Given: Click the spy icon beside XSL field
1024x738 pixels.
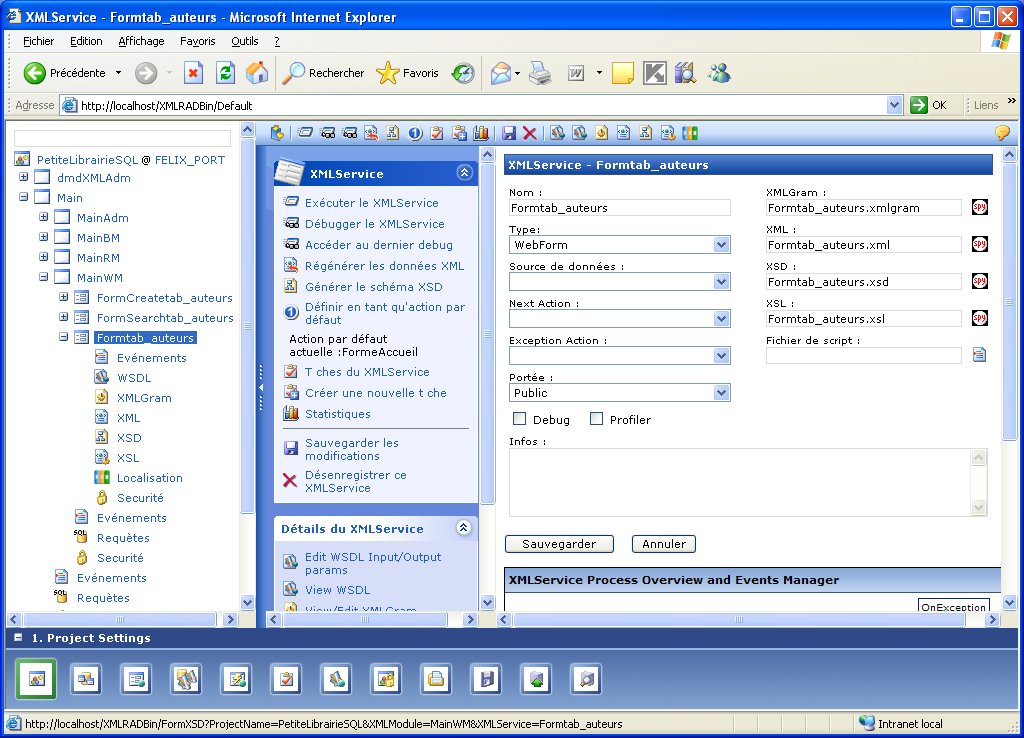Looking at the screenshot, I should [979, 318].
